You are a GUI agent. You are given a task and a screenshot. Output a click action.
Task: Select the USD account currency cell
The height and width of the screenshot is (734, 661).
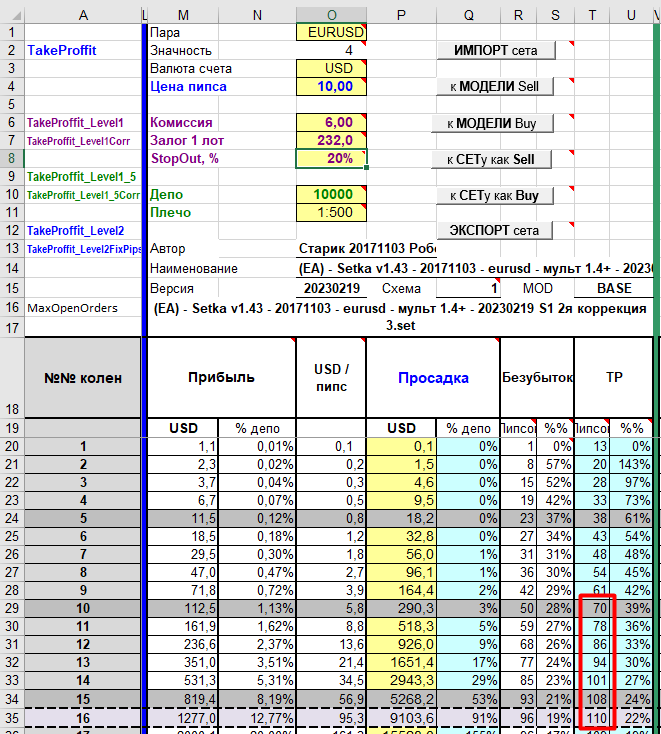pos(331,68)
